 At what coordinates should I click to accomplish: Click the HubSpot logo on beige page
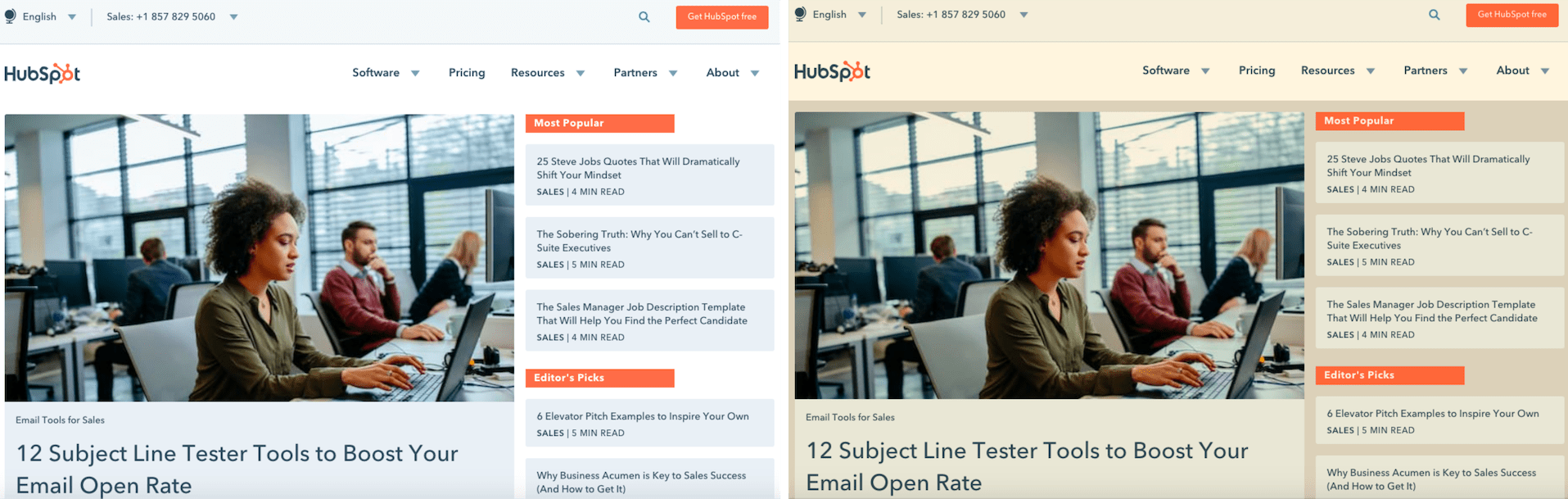[833, 70]
